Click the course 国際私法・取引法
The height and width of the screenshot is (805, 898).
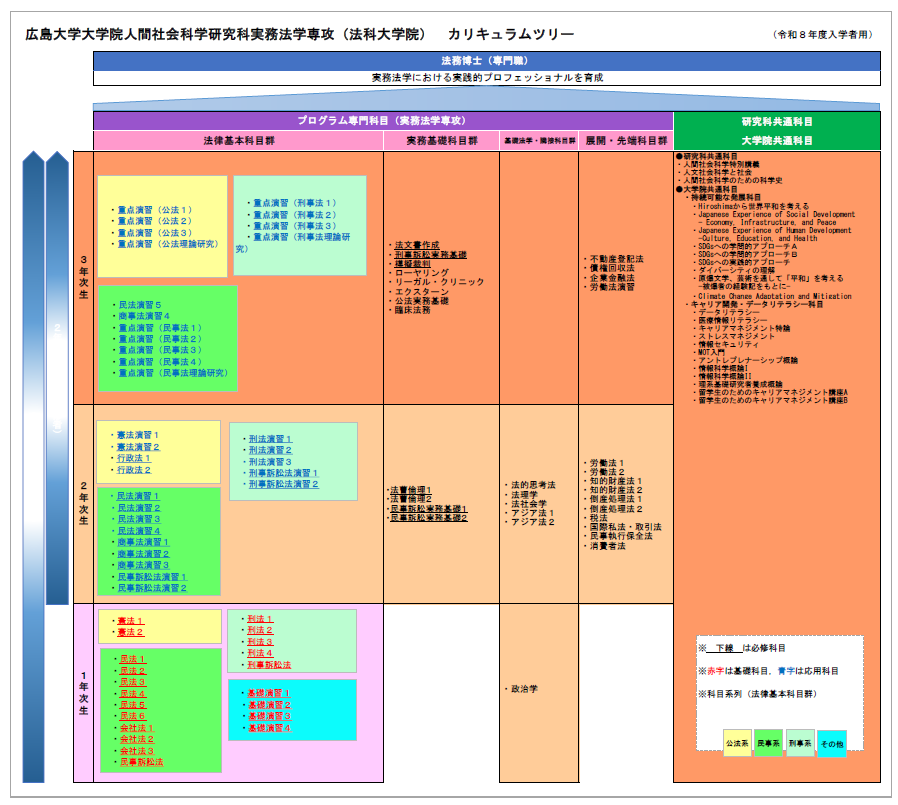pos(625,527)
